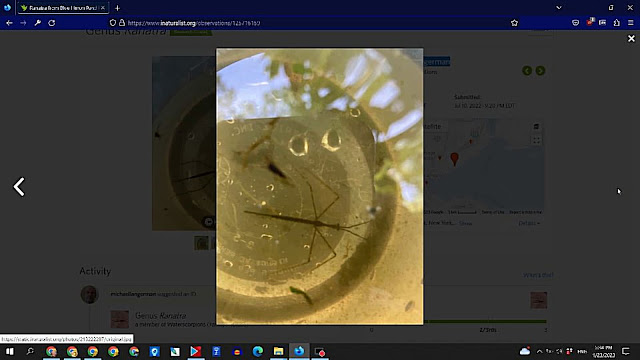Open tracking protection shield in address bar
This screenshot has height=360, width=640.
[x=113, y=23]
